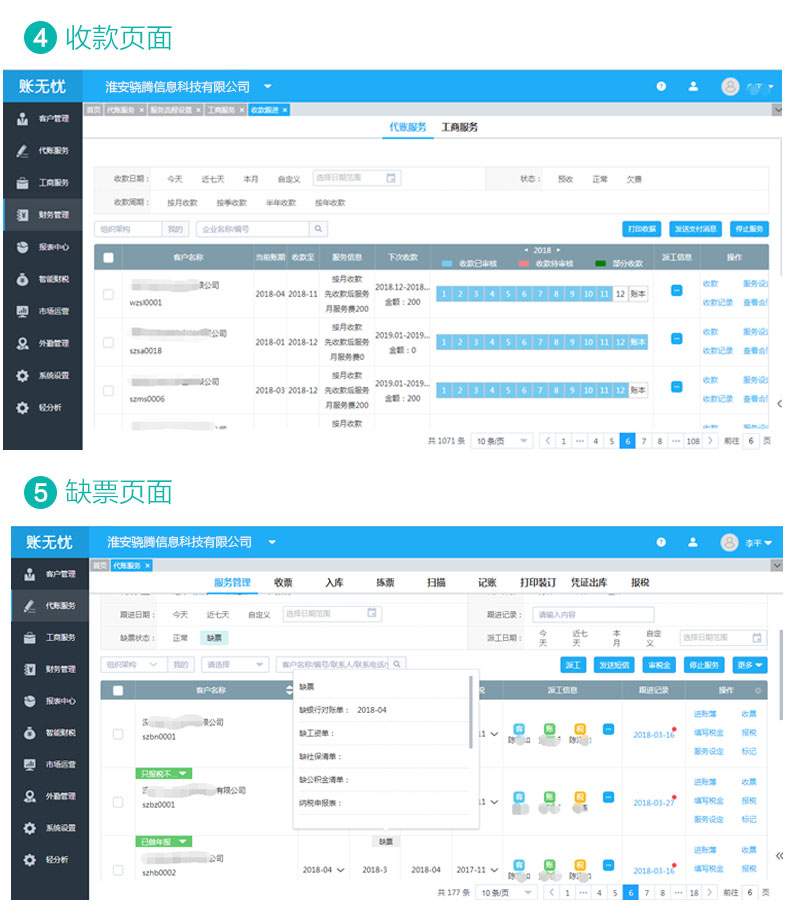Screen dimensions: 790x914
Task: Select the checkbox for row szsa0018
Action: point(108,342)
